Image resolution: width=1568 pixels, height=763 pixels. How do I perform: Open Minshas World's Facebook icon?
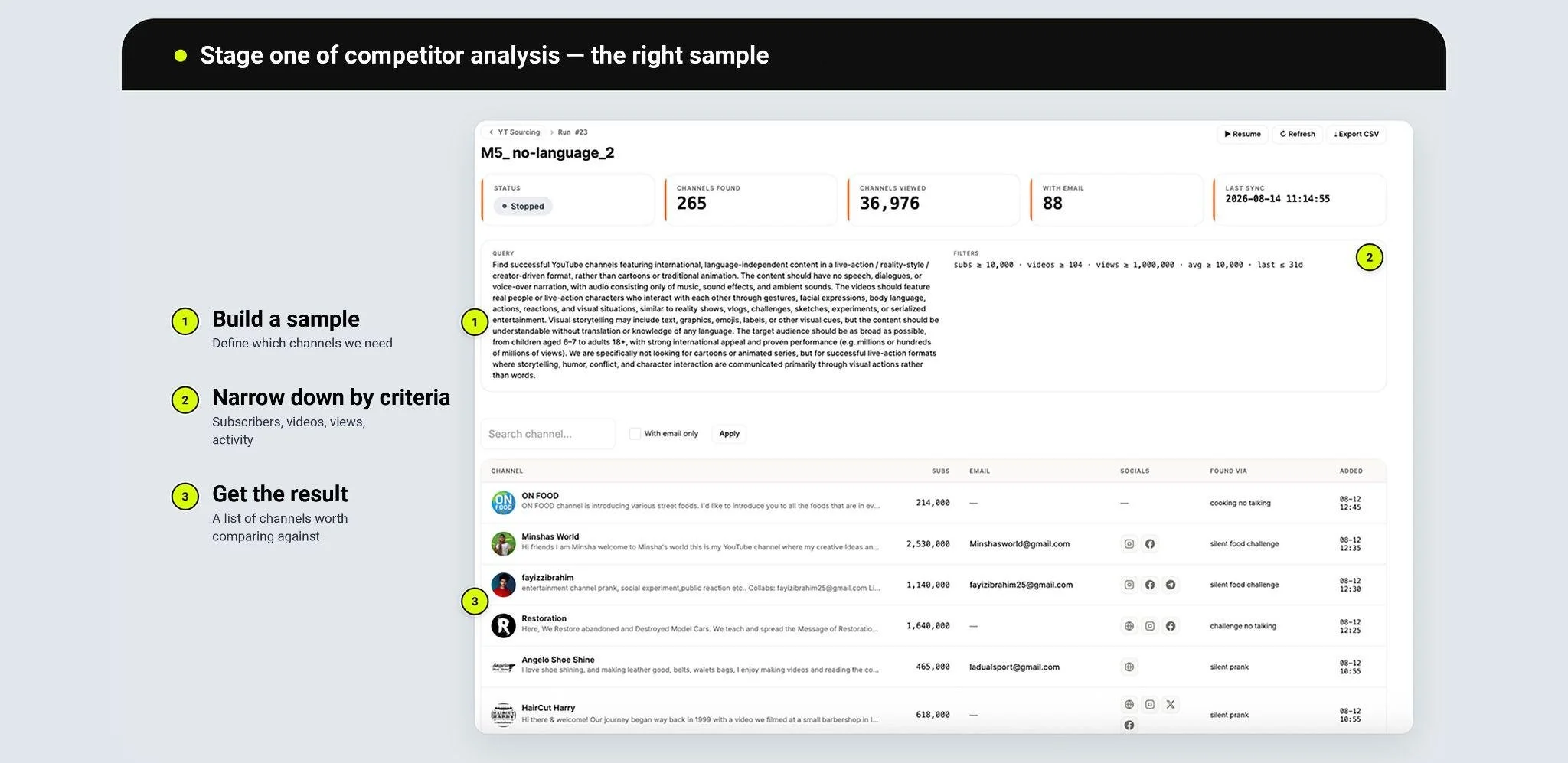pyautogui.click(x=1149, y=544)
